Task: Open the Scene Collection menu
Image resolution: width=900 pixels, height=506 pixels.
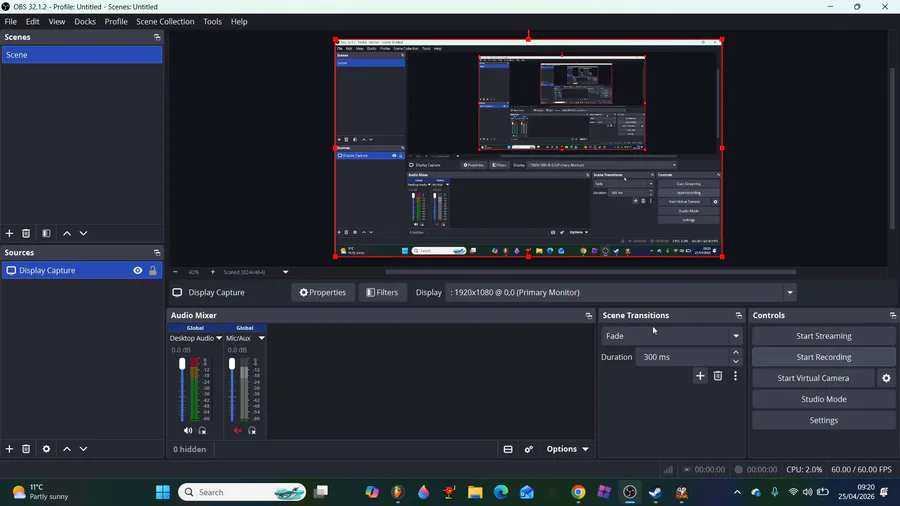Action: point(165,21)
